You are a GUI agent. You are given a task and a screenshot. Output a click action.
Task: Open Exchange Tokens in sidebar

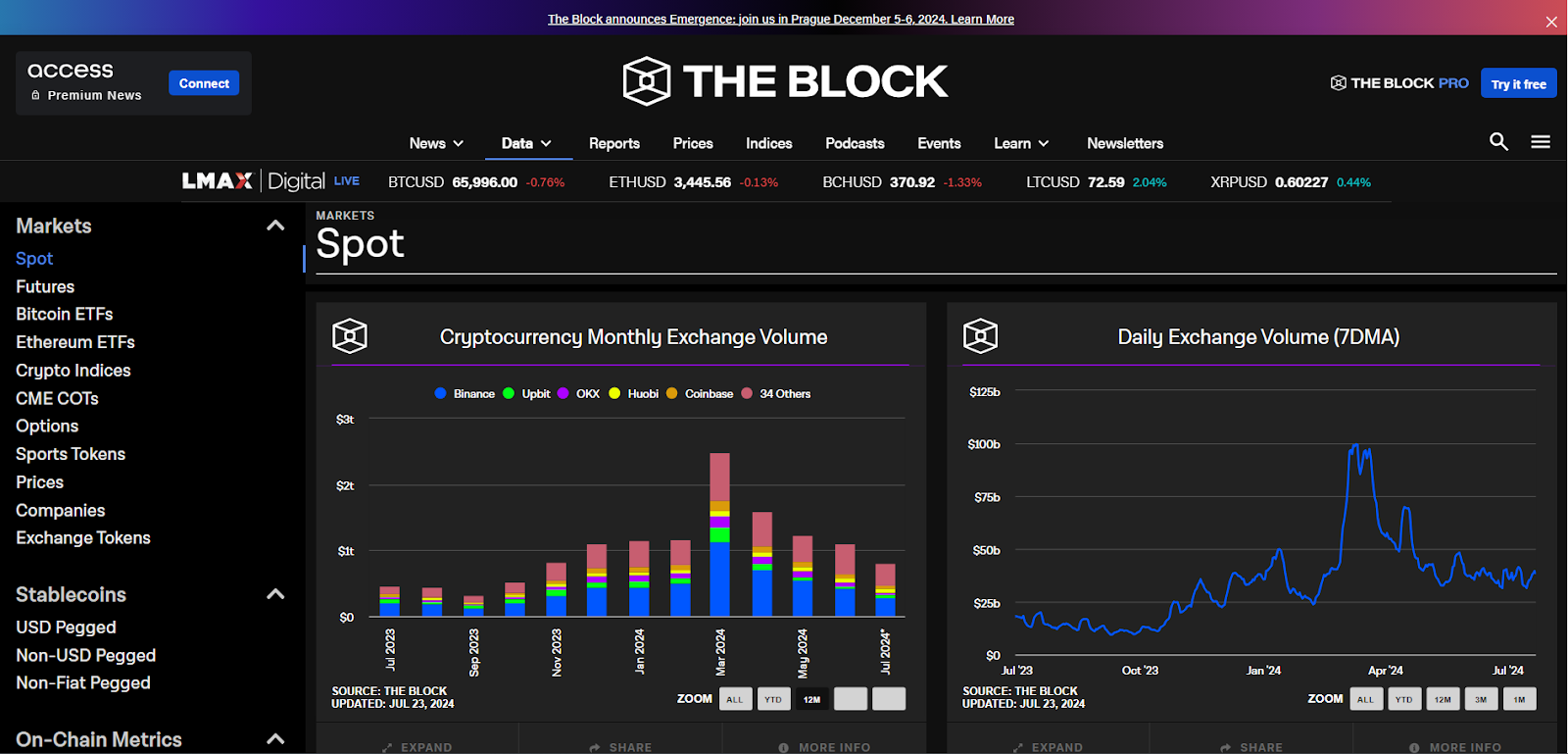coord(83,538)
